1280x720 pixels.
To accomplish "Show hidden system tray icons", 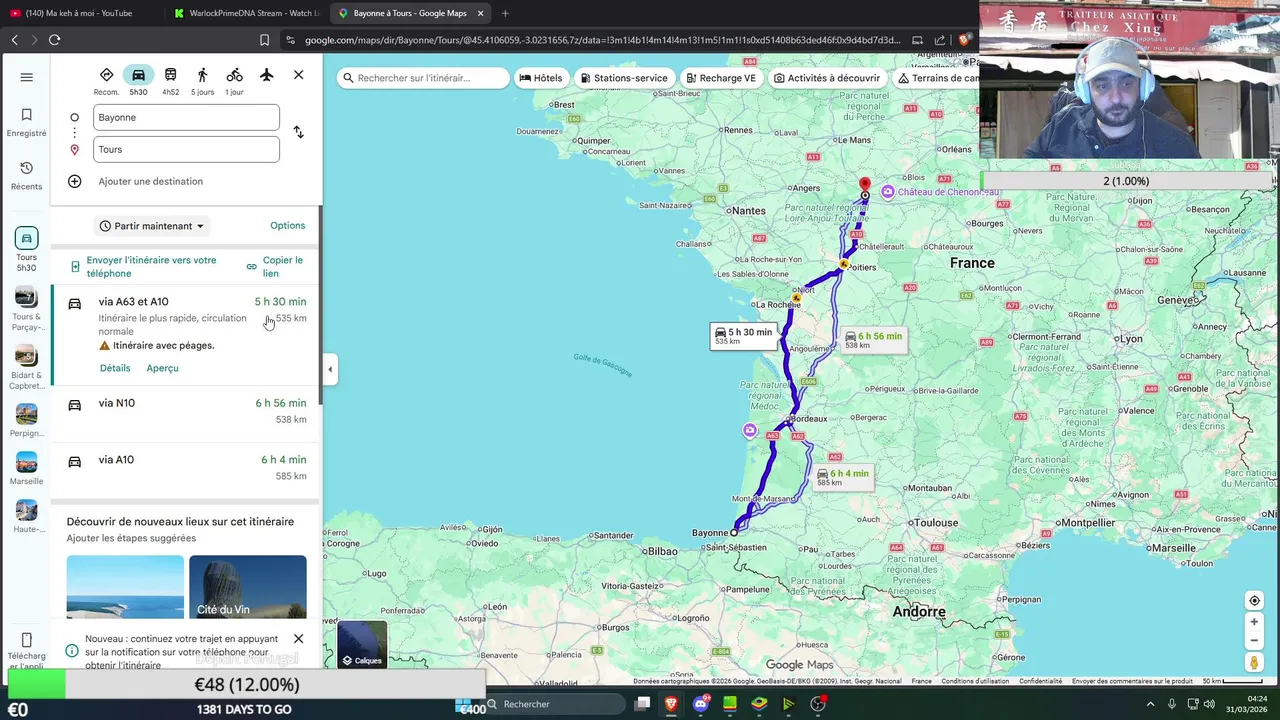I will 1150,704.
